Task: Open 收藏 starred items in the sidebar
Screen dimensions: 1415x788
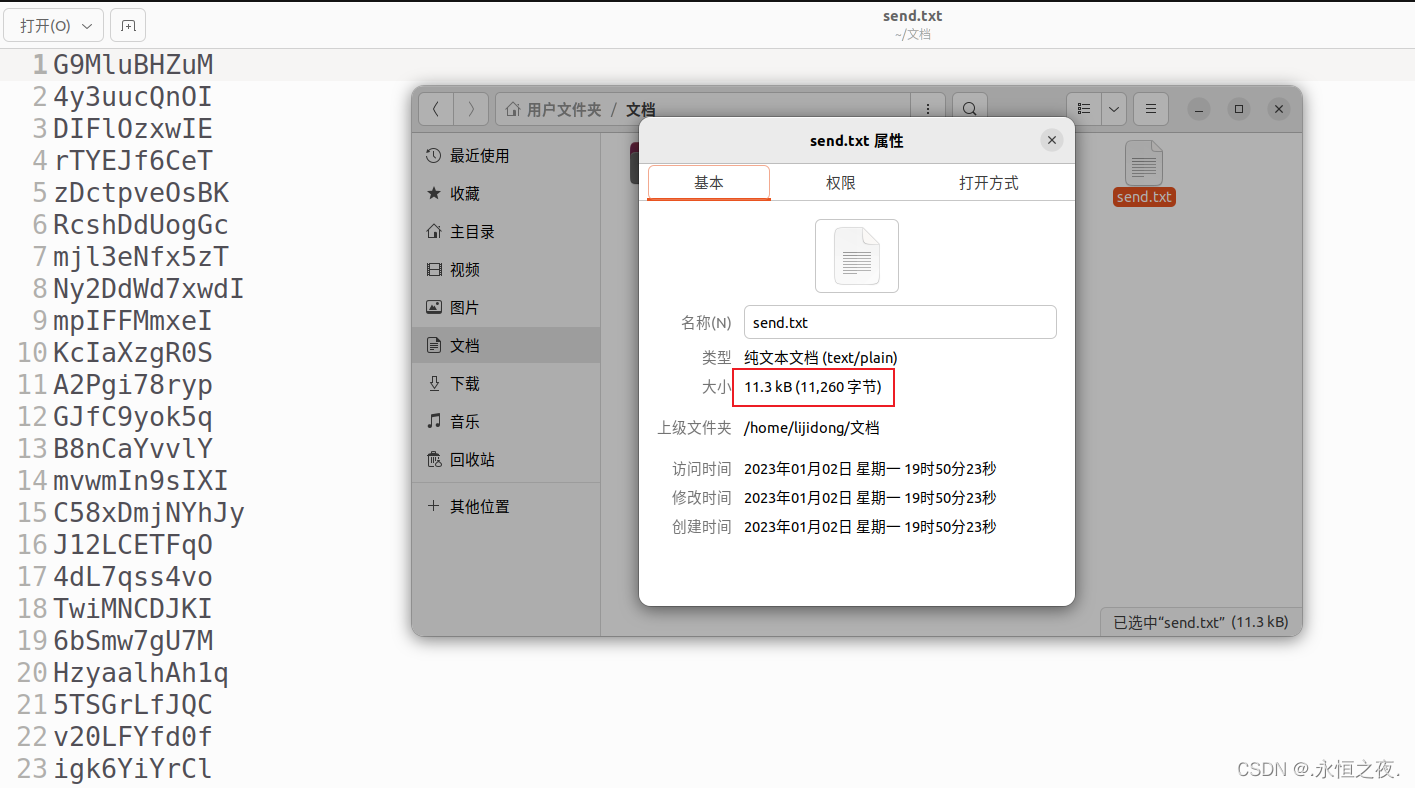Action: (506, 194)
